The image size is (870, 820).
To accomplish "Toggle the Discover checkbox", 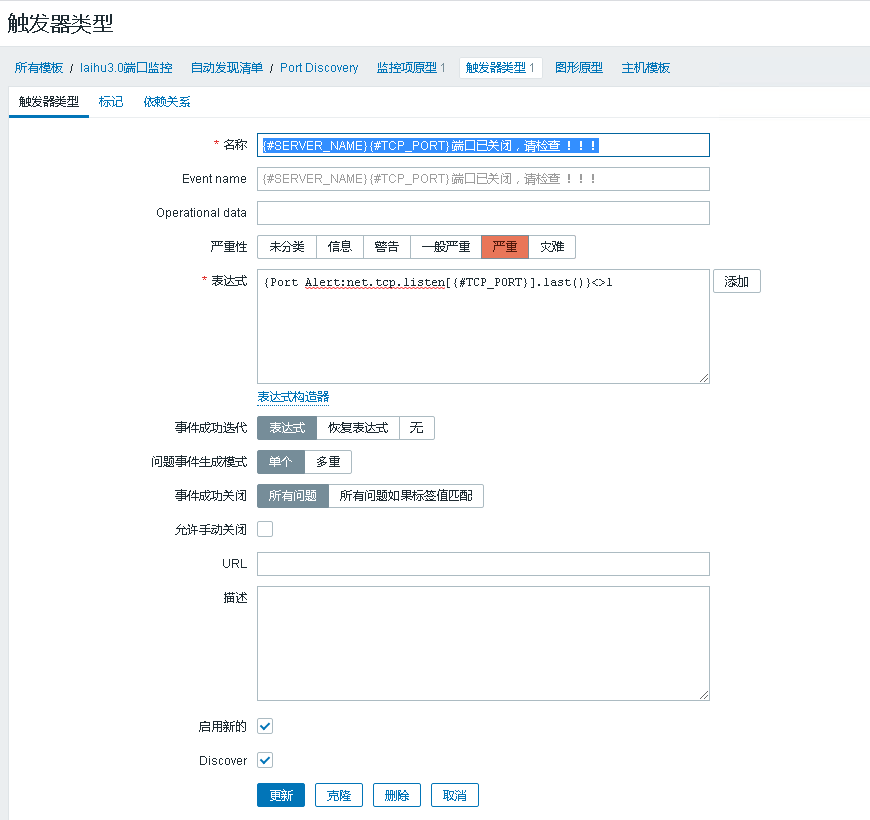I will [x=265, y=760].
